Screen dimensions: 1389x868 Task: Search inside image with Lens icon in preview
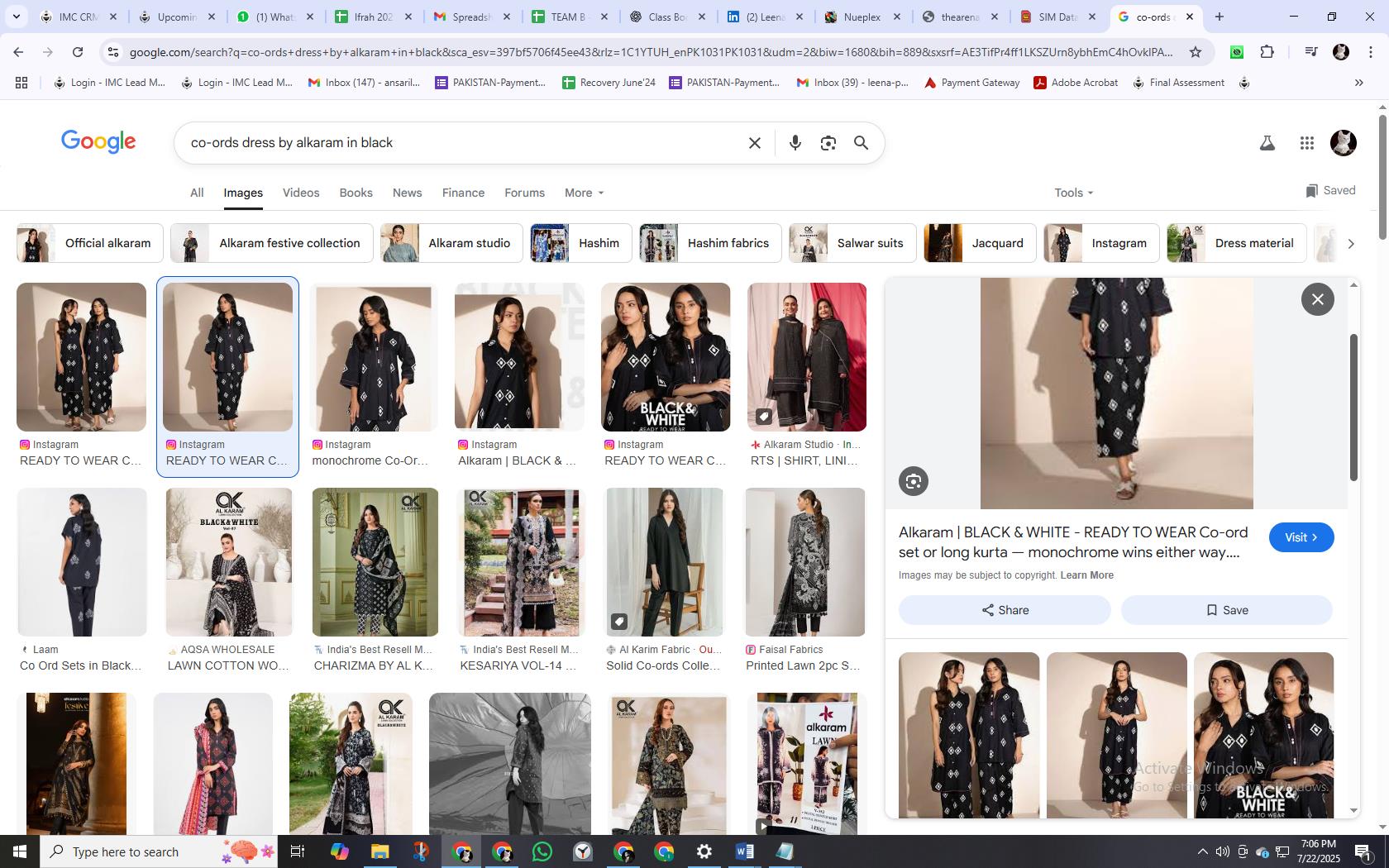pyautogui.click(x=914, y=481)
